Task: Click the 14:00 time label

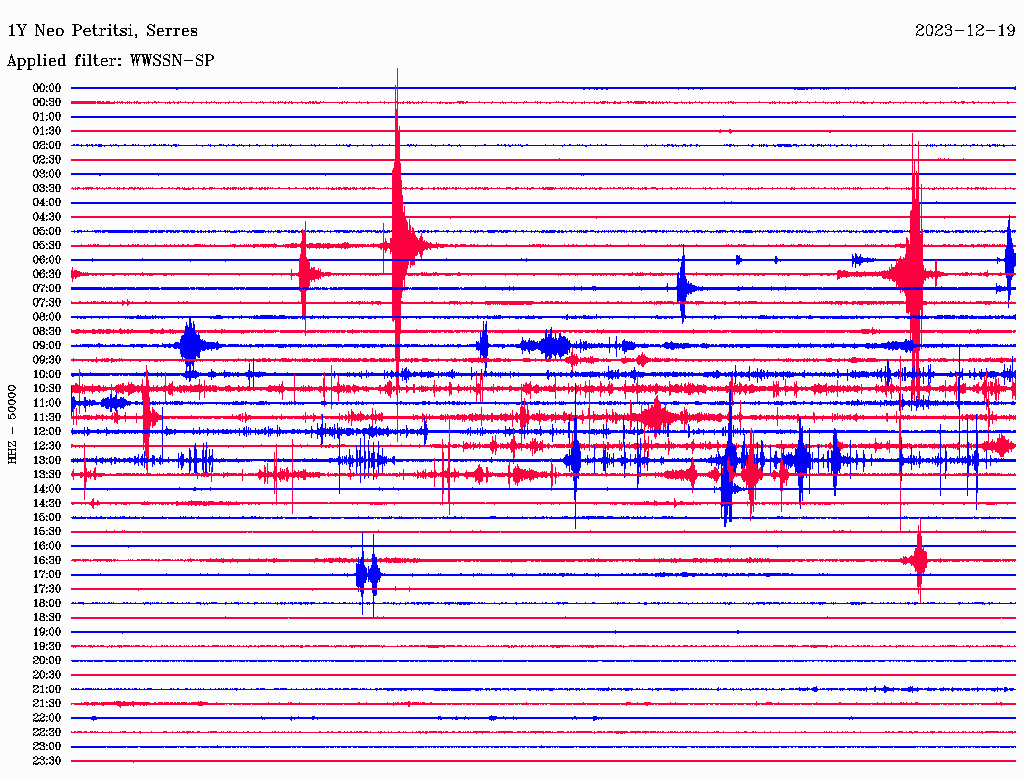Action: click(47, 489)
